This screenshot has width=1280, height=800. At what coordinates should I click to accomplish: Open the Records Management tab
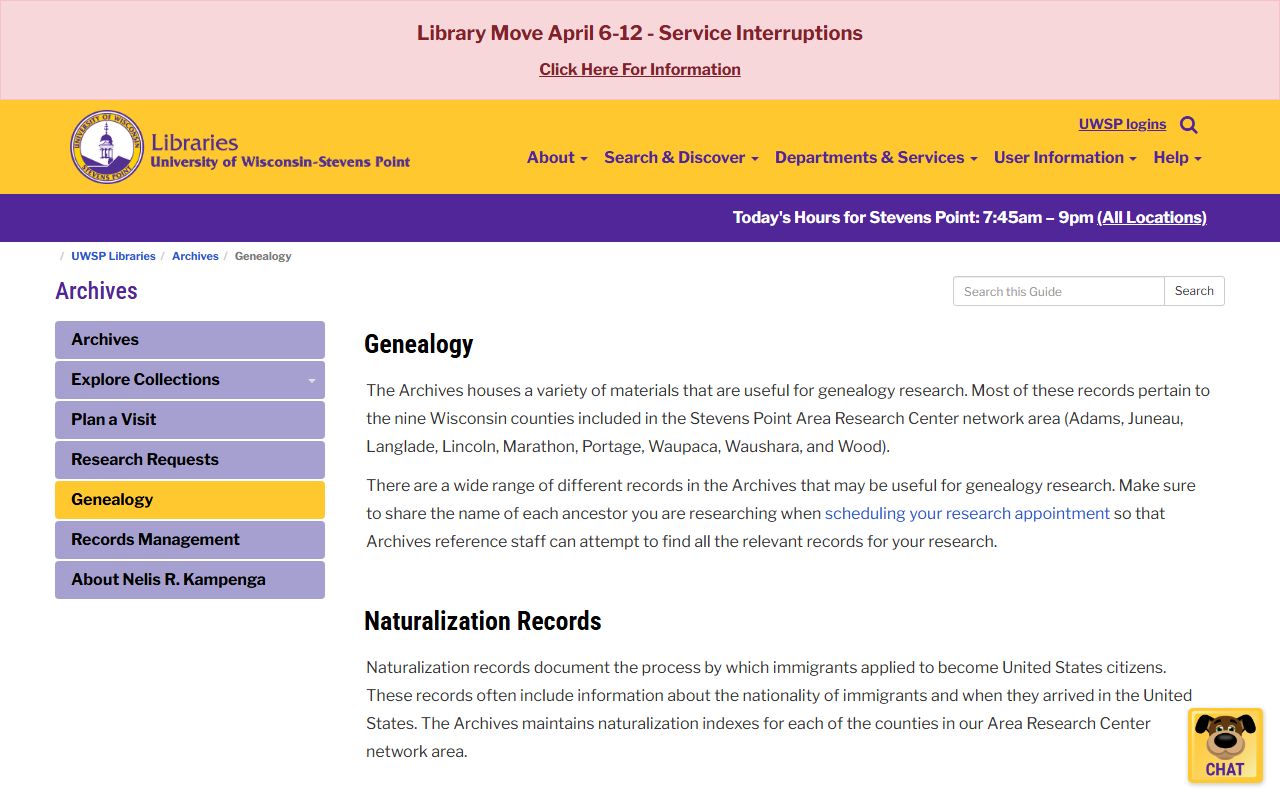pyautogui.click(x=190, y=540)
